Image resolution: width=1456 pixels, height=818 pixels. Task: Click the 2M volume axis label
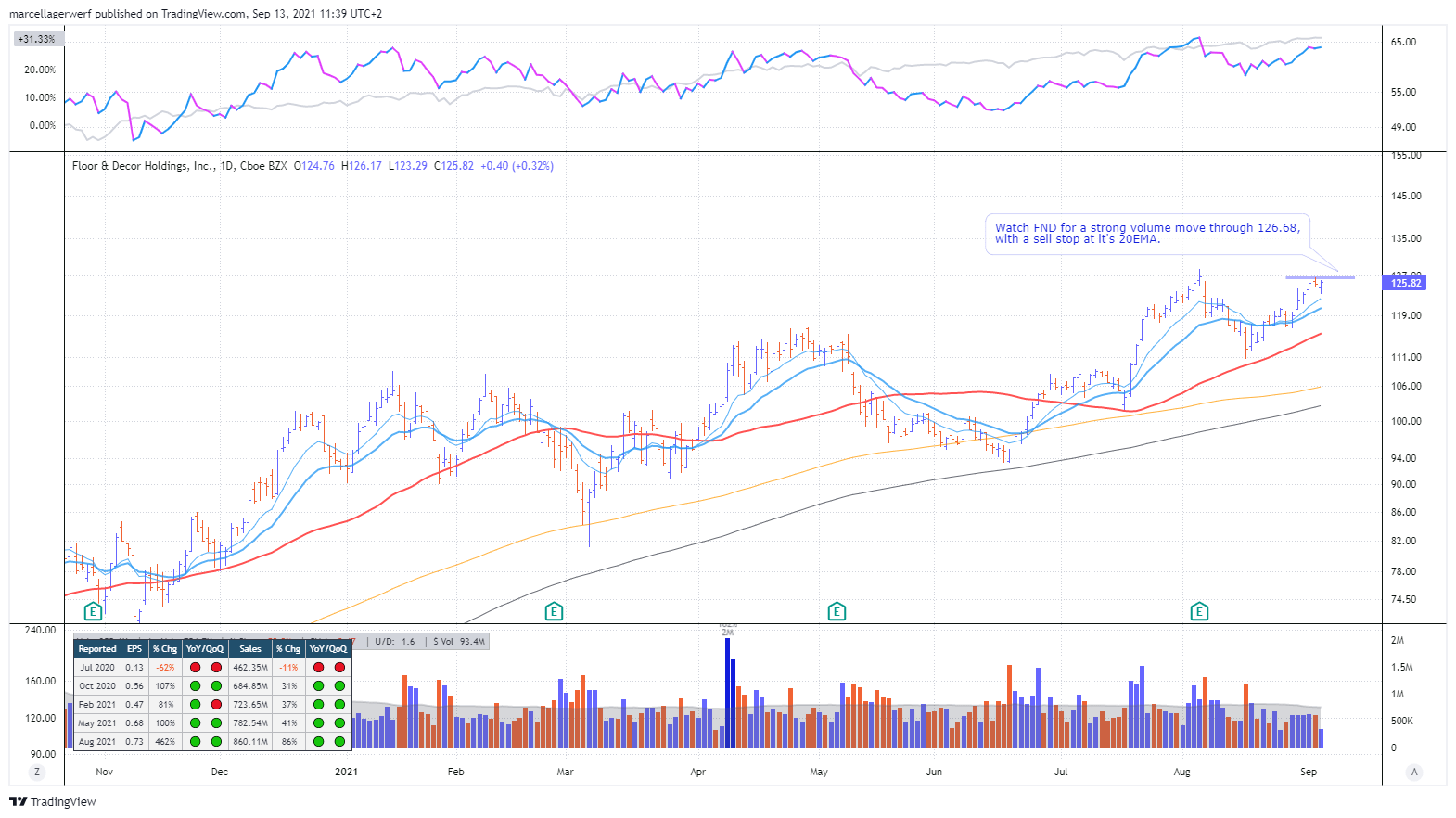1397,640
